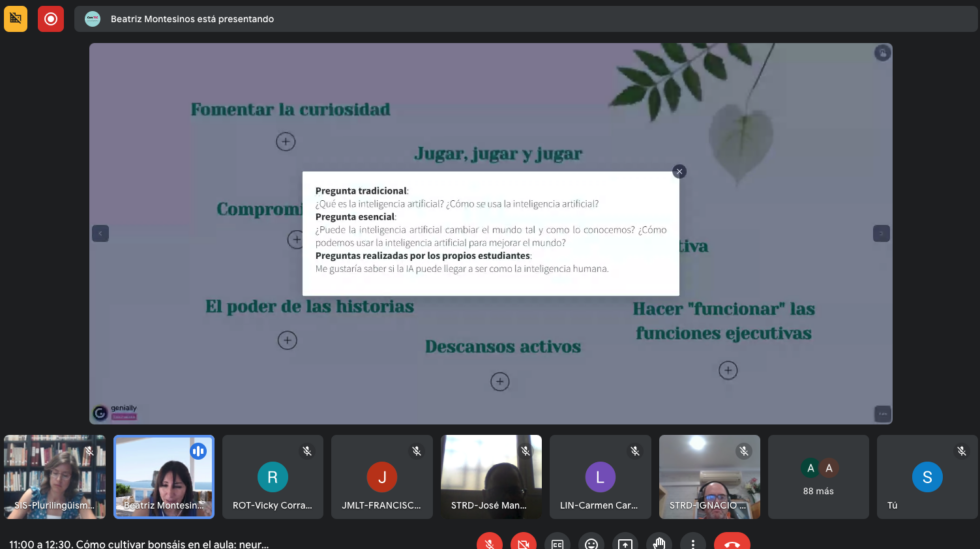Expand the plus under Descansos activos
Viewport: 980px width, 549px height.
[500, 381]
